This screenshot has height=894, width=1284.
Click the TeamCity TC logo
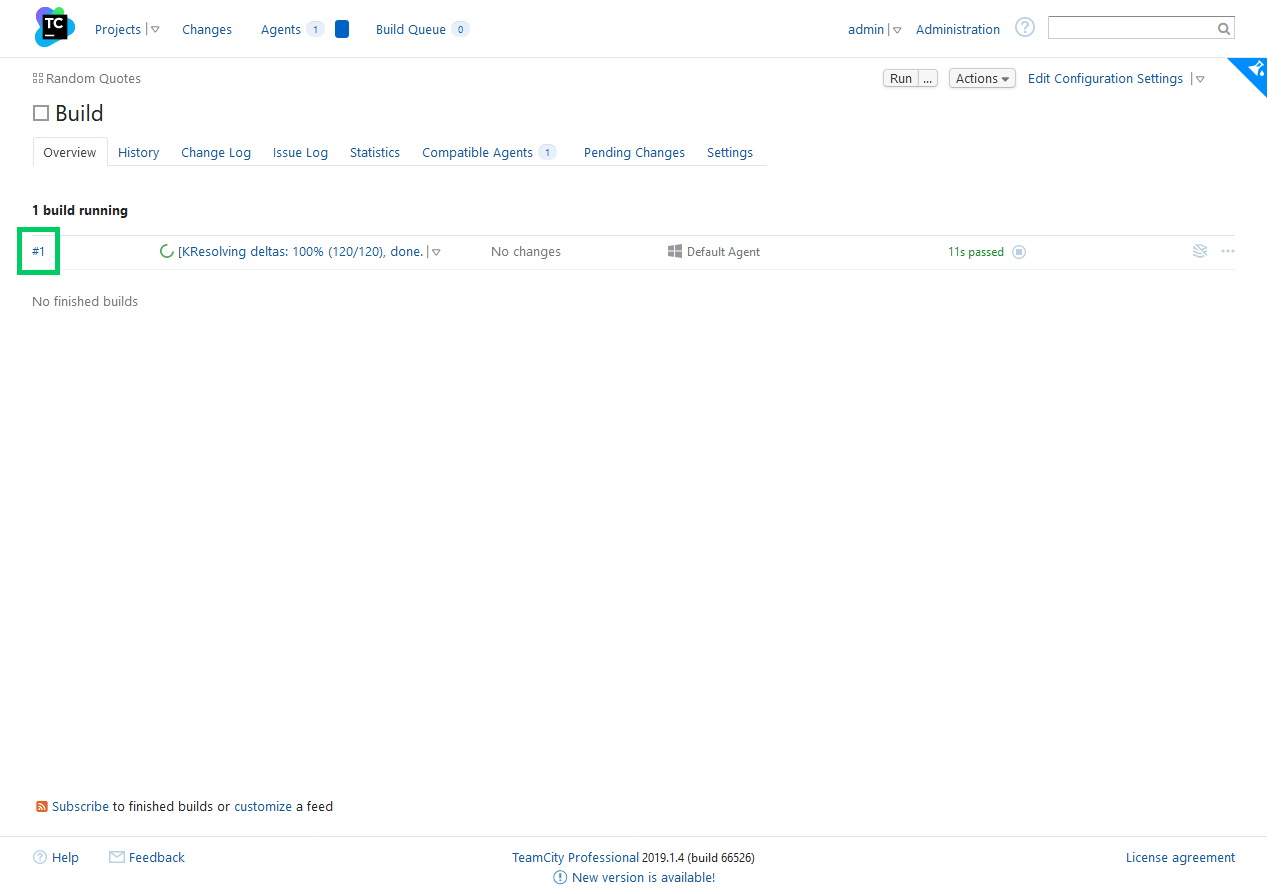54,27
